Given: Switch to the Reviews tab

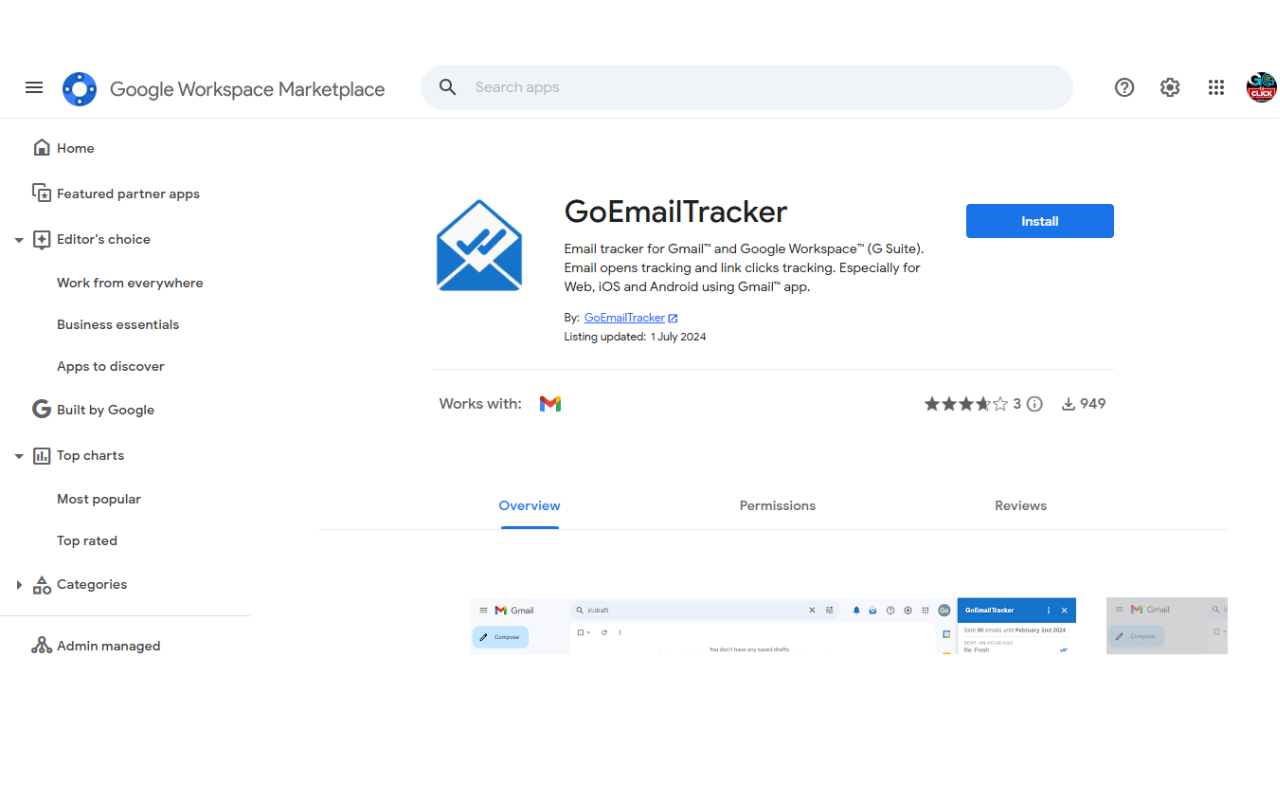Looking at the screenshot, I should tap(1020, 505).
